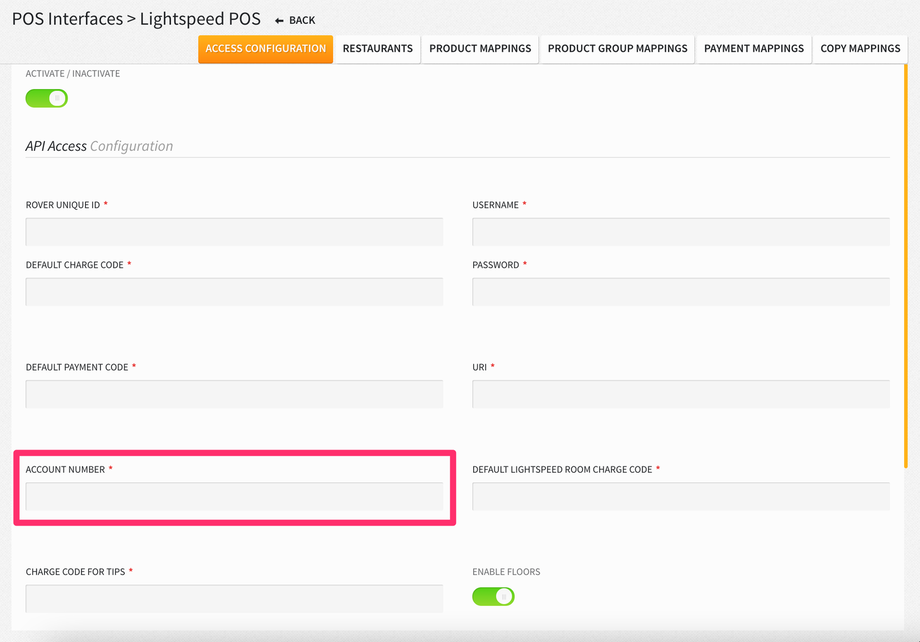The height and width of the screenshot is (642, 920).
Task: Click the 'POS Interfaces > Lightspeed POS' title
Action: pos(136,19)
